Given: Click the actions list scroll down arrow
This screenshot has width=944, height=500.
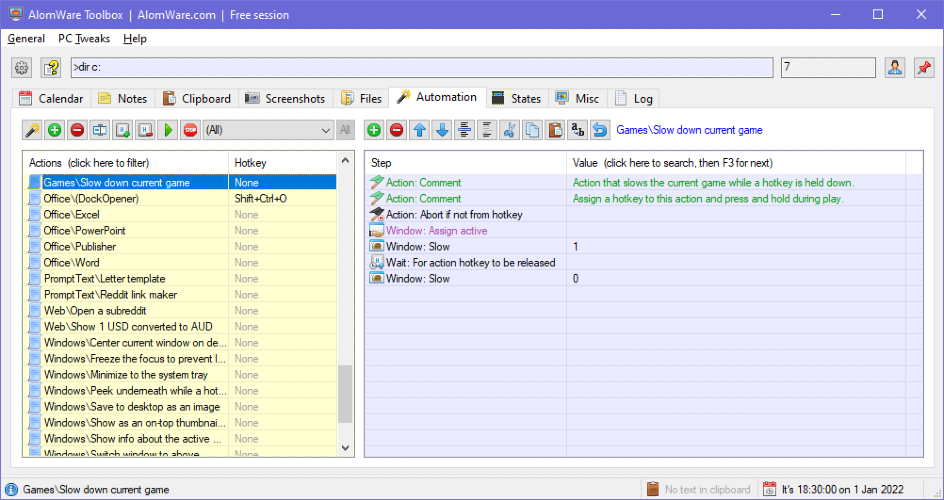Looking at the screenshot, I should (346, 448).
